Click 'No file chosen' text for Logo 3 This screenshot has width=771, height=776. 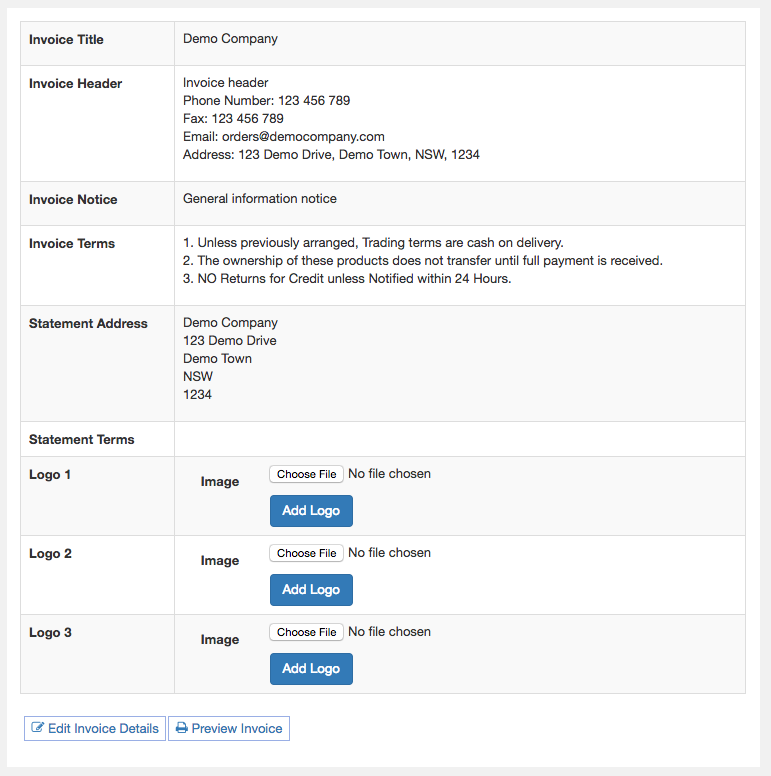389,632
